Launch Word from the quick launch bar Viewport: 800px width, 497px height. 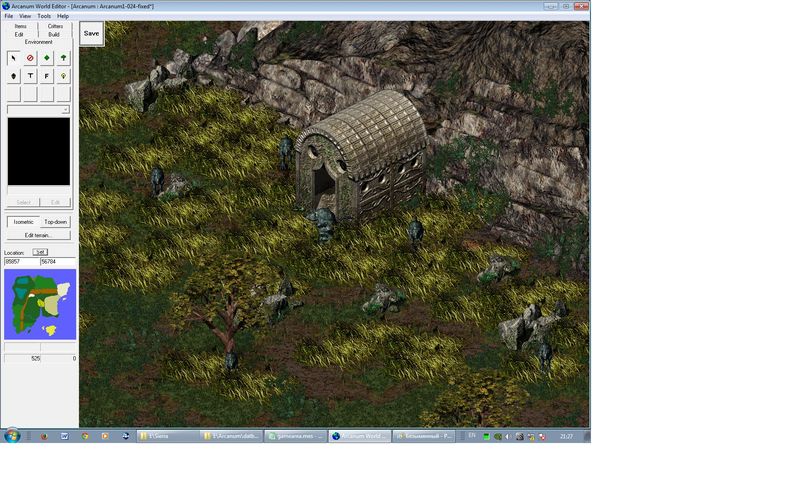tap(64, 436)
